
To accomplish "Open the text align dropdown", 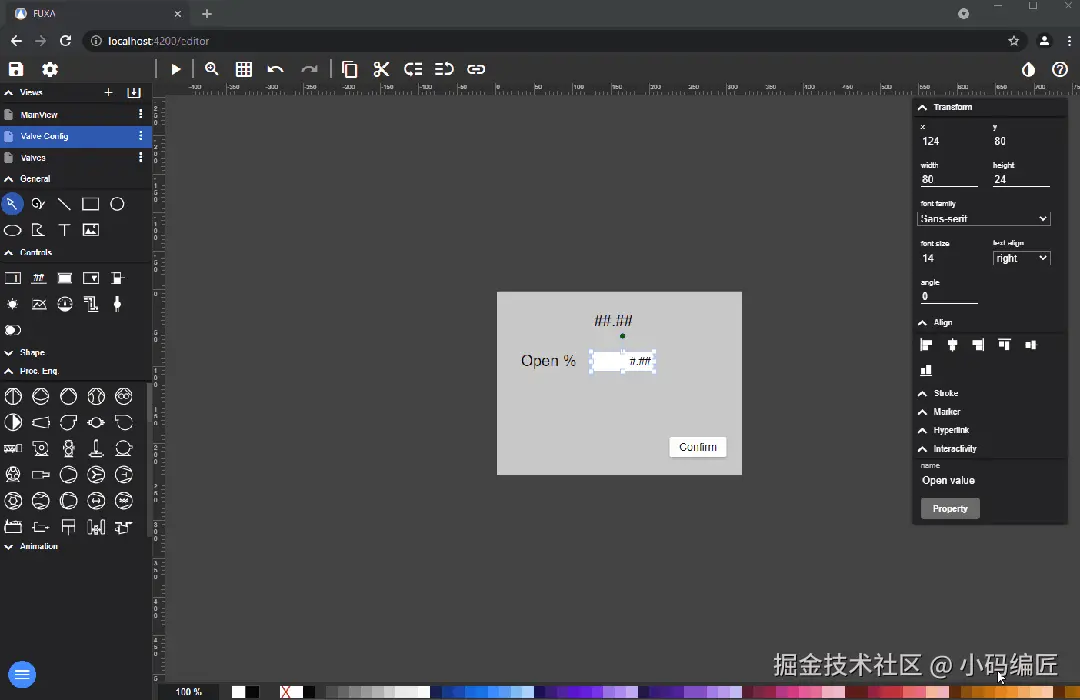I will (1021, 258).
